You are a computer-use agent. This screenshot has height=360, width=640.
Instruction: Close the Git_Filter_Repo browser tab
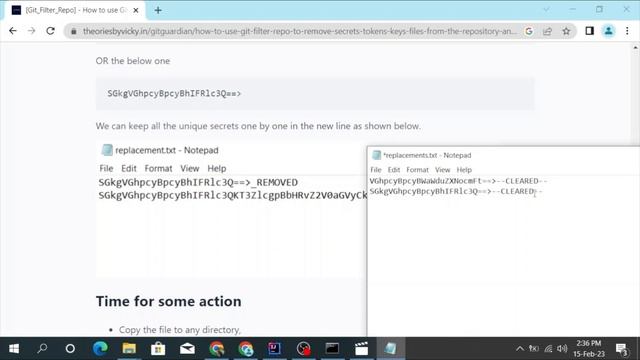click(136, 10)
